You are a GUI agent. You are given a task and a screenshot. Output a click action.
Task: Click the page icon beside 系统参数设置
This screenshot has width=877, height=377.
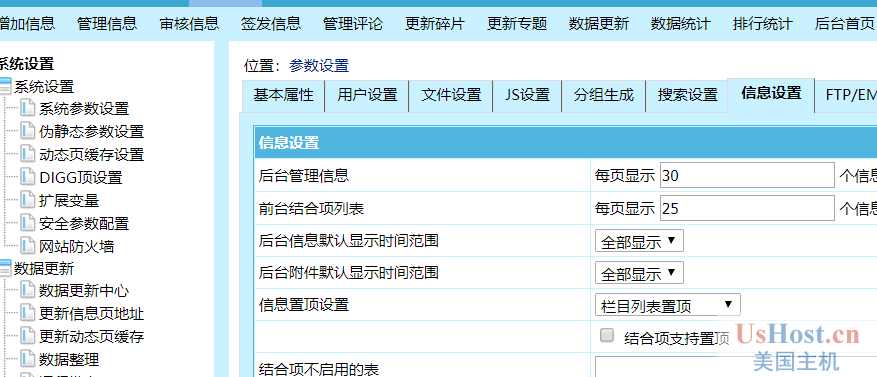pyautogui.click(x=27, y=107)
